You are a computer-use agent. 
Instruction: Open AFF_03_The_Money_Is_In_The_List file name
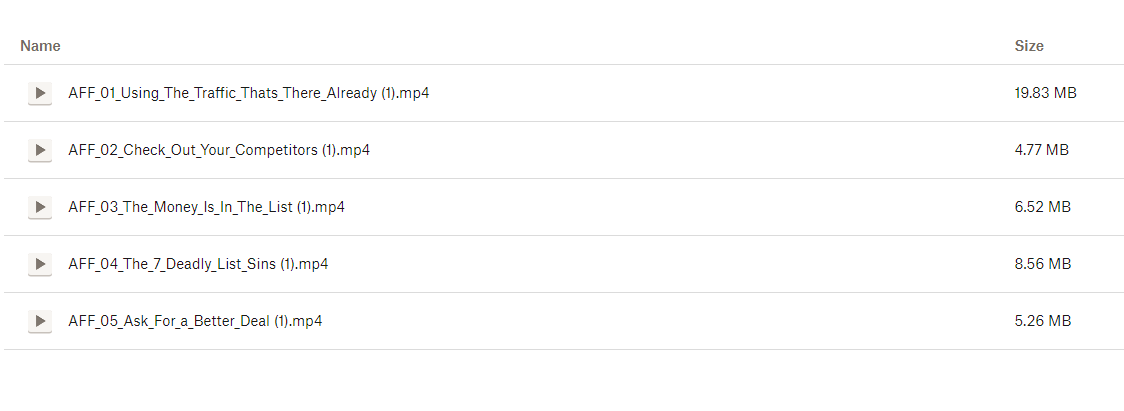click(x=207, y=207)
